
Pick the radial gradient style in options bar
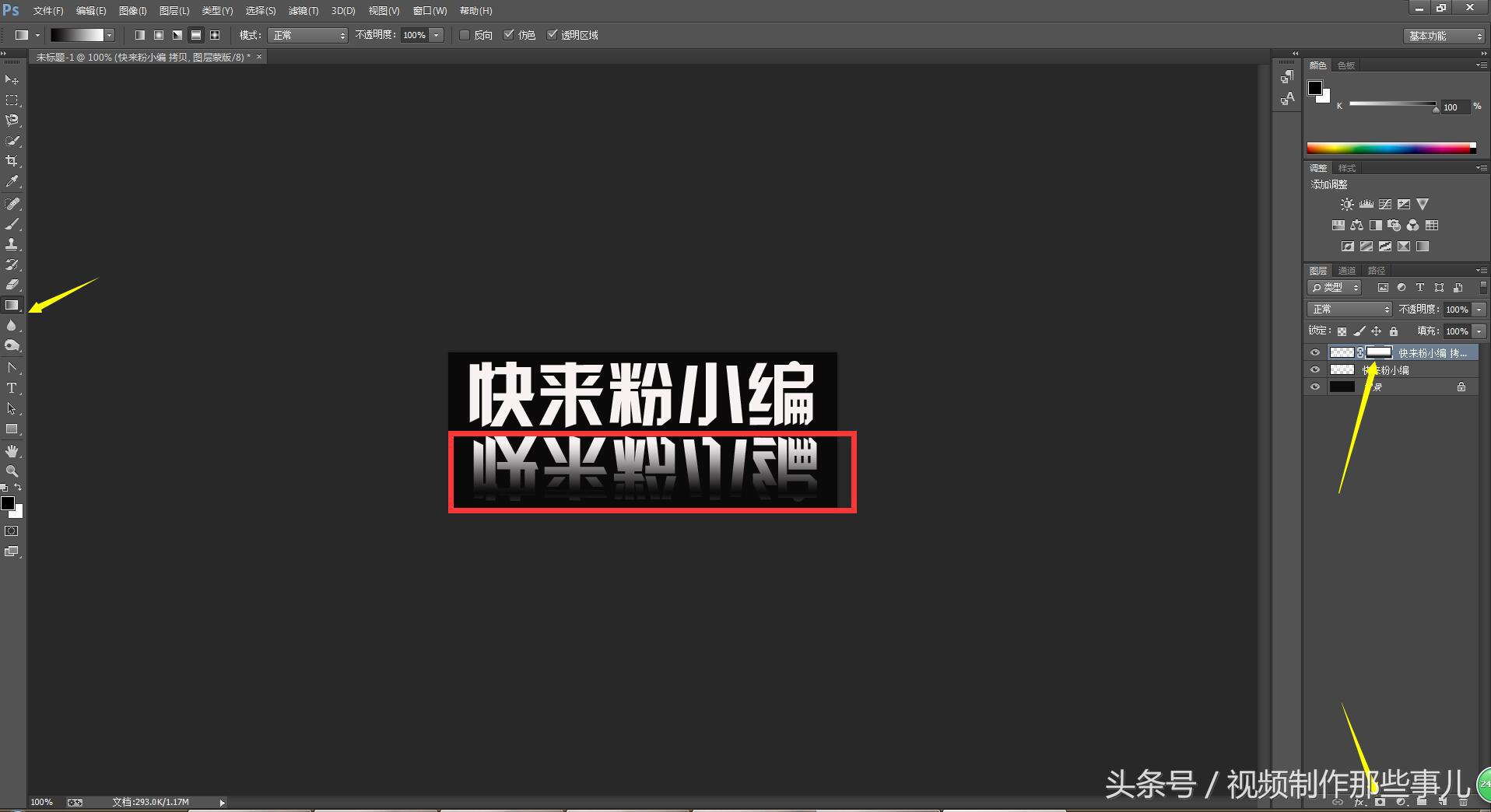coord(159,35)
